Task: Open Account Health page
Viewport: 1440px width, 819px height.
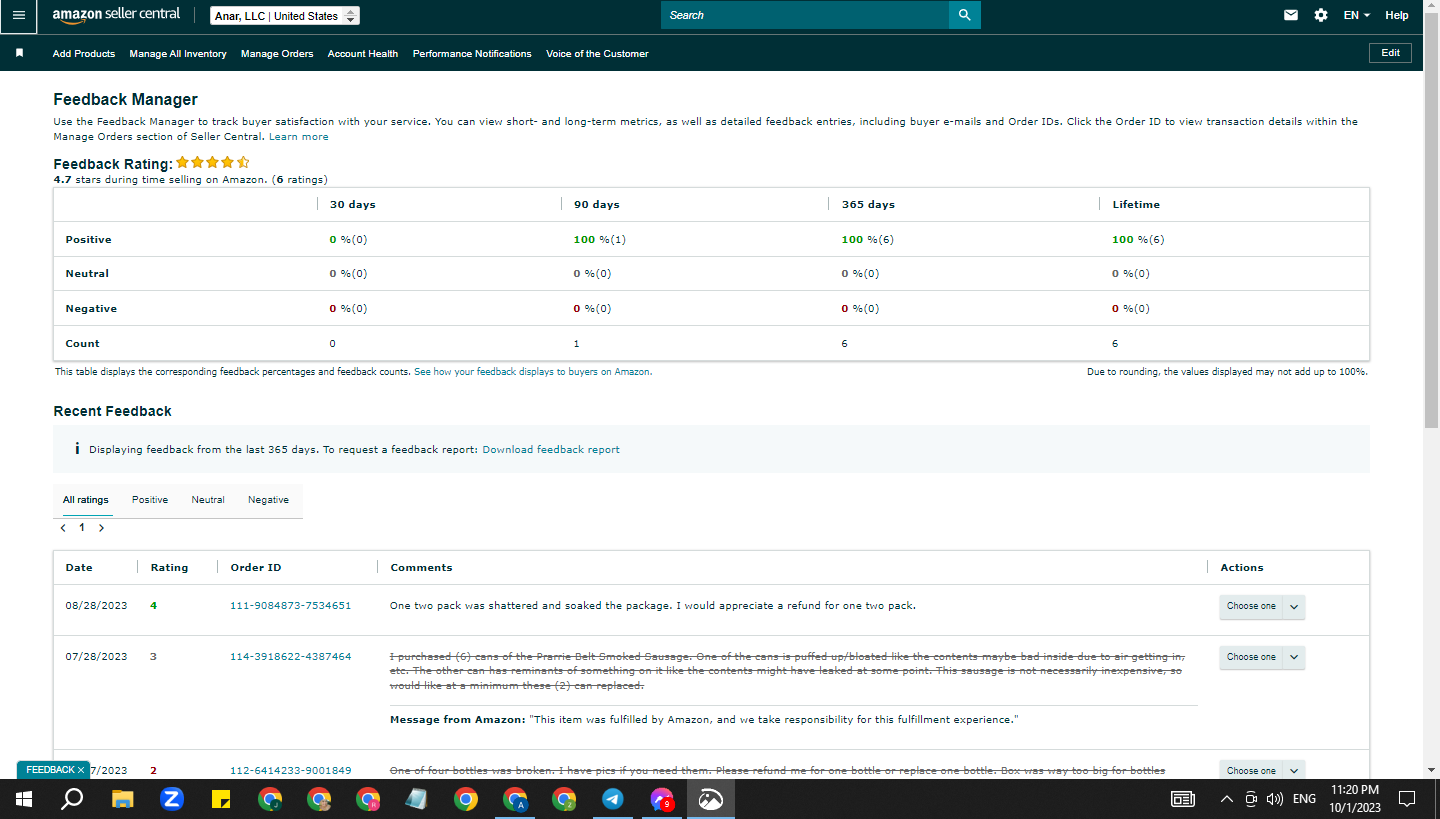Action: pyautogui.click(x=363, y=54)
